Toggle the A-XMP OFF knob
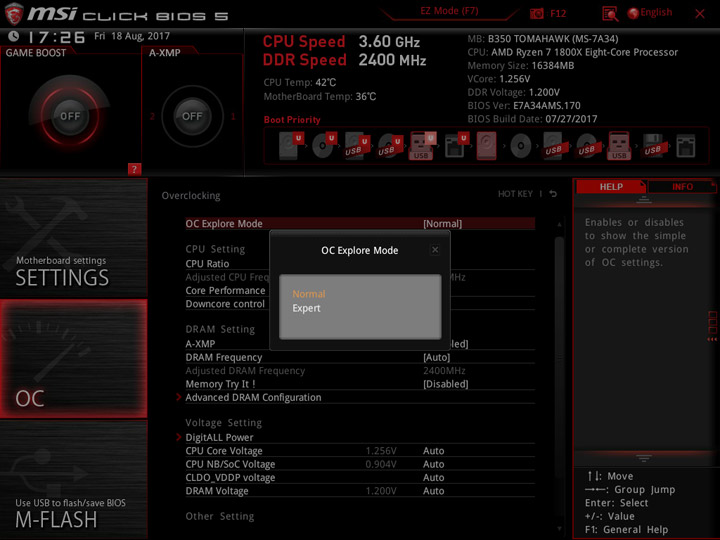720x540 pixels. [192, 116]
